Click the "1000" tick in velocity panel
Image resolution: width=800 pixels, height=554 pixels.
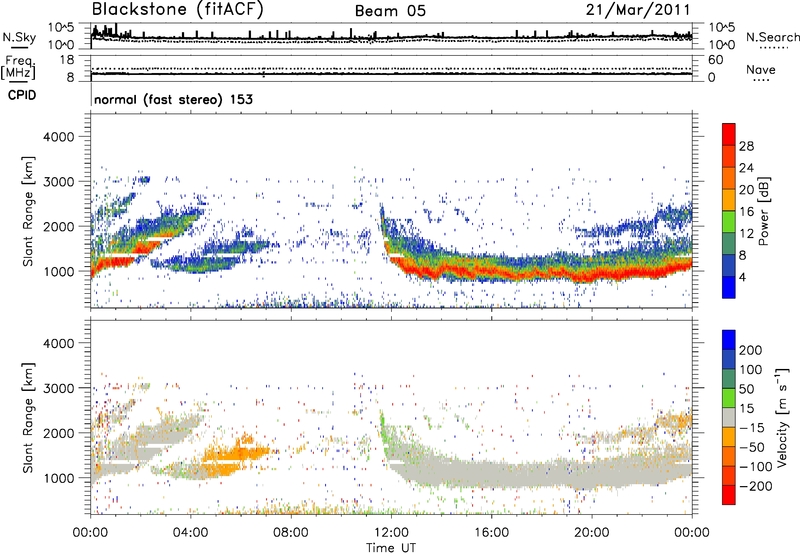click(58, 478)
